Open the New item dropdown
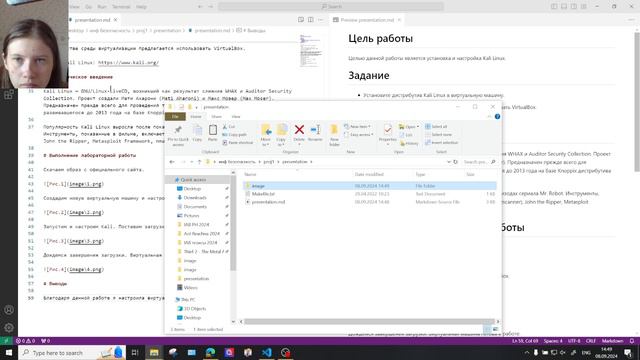The height and width of the screenshot is (360, 640). pyautogui.click(x=358, y=127)
